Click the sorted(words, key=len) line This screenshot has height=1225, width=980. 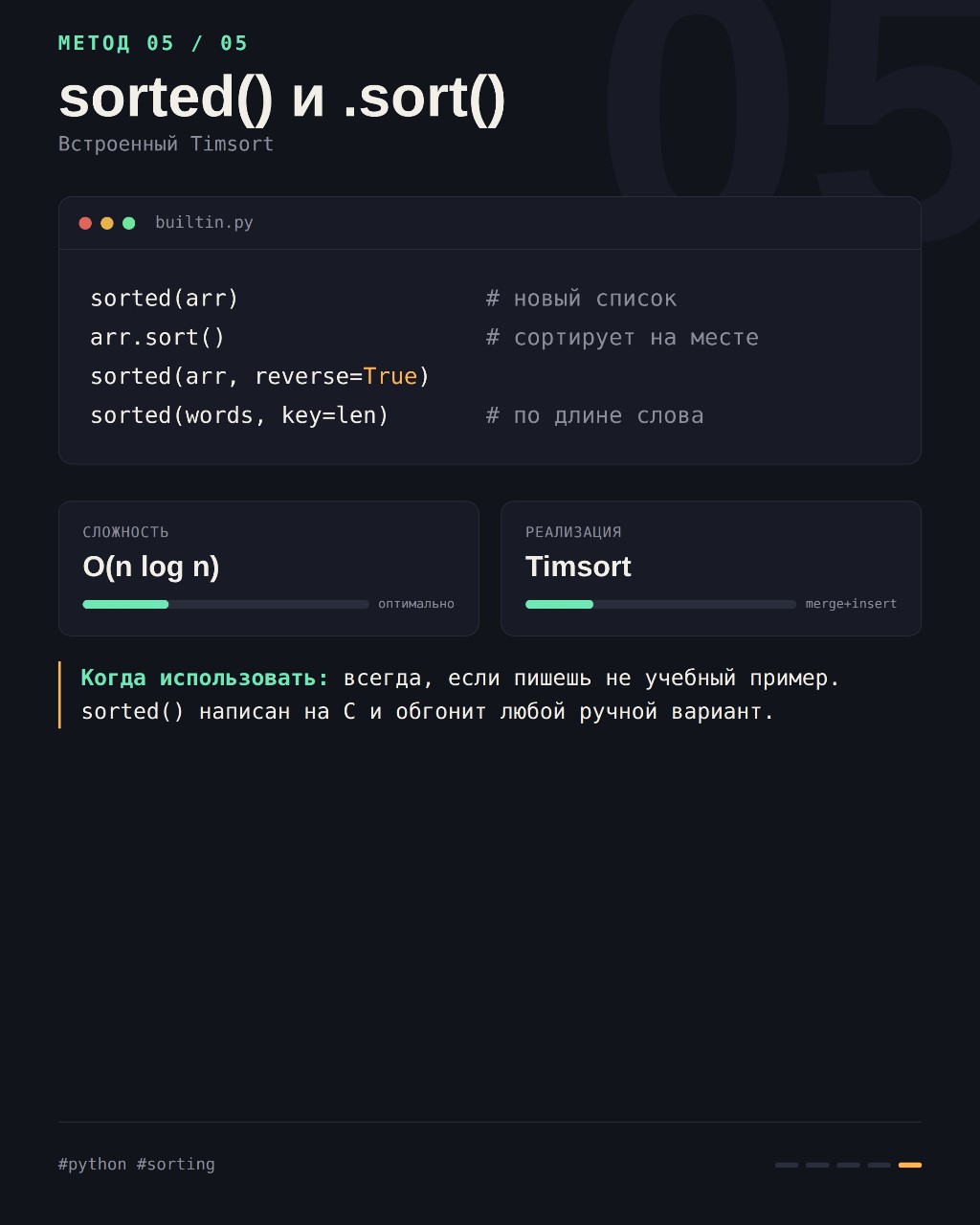239,415
